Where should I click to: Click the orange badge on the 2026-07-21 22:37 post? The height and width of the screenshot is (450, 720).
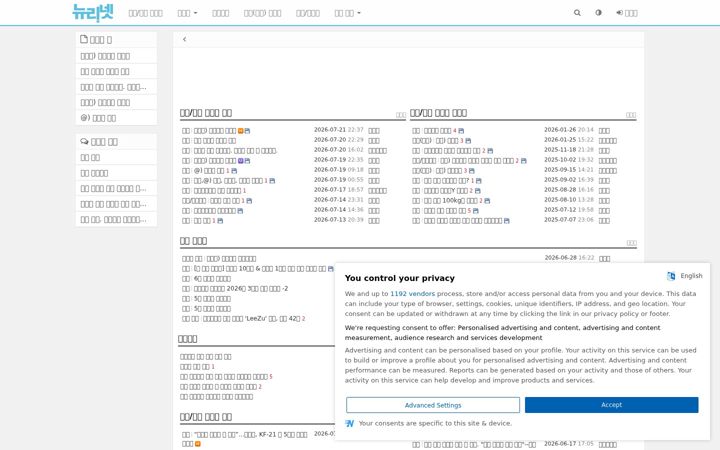241,131
